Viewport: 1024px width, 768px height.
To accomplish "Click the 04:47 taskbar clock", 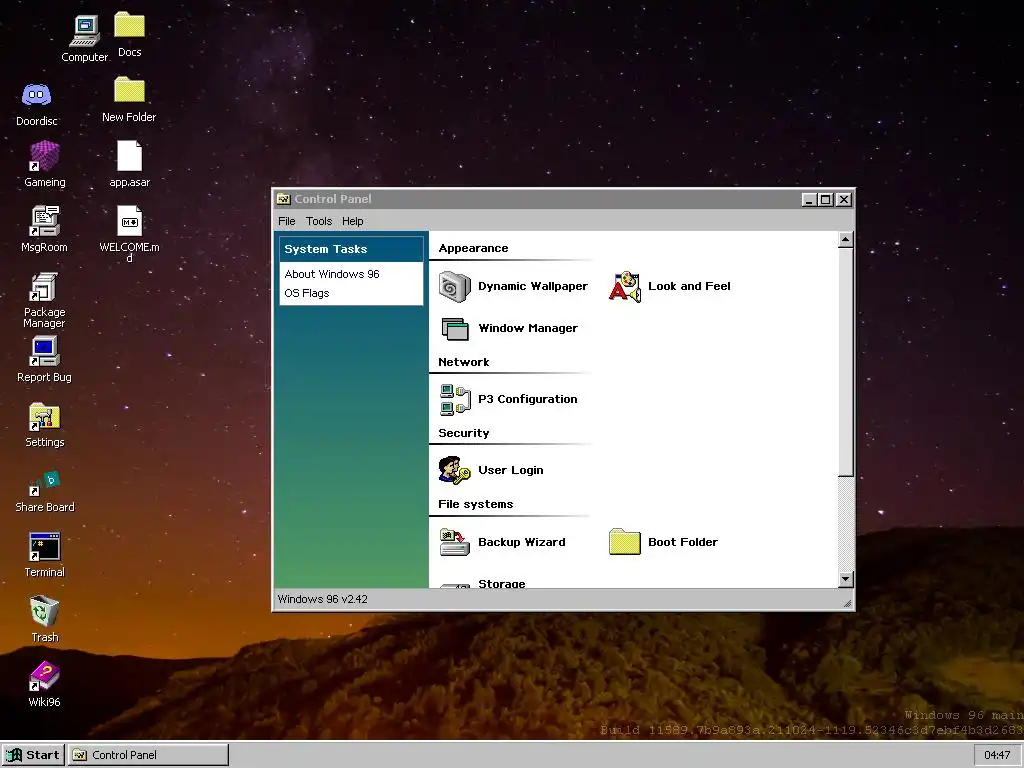I will click(997, 755).
